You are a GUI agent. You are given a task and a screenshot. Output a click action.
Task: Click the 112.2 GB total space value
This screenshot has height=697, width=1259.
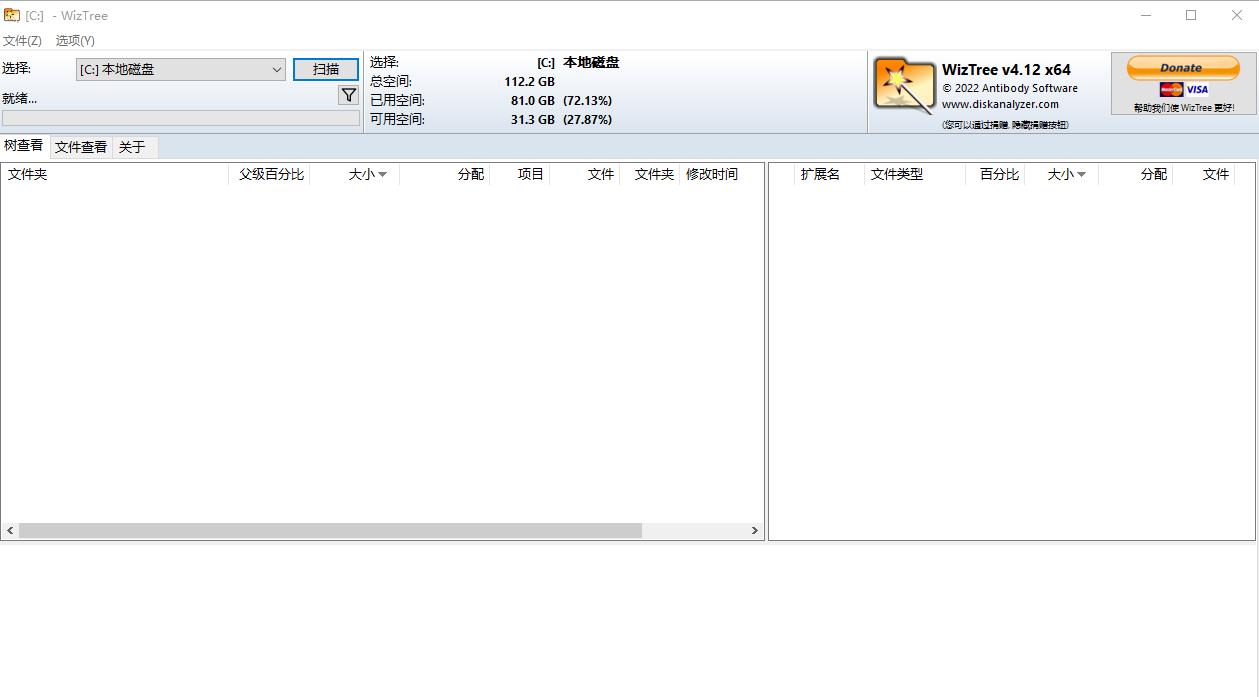point(529,81)
